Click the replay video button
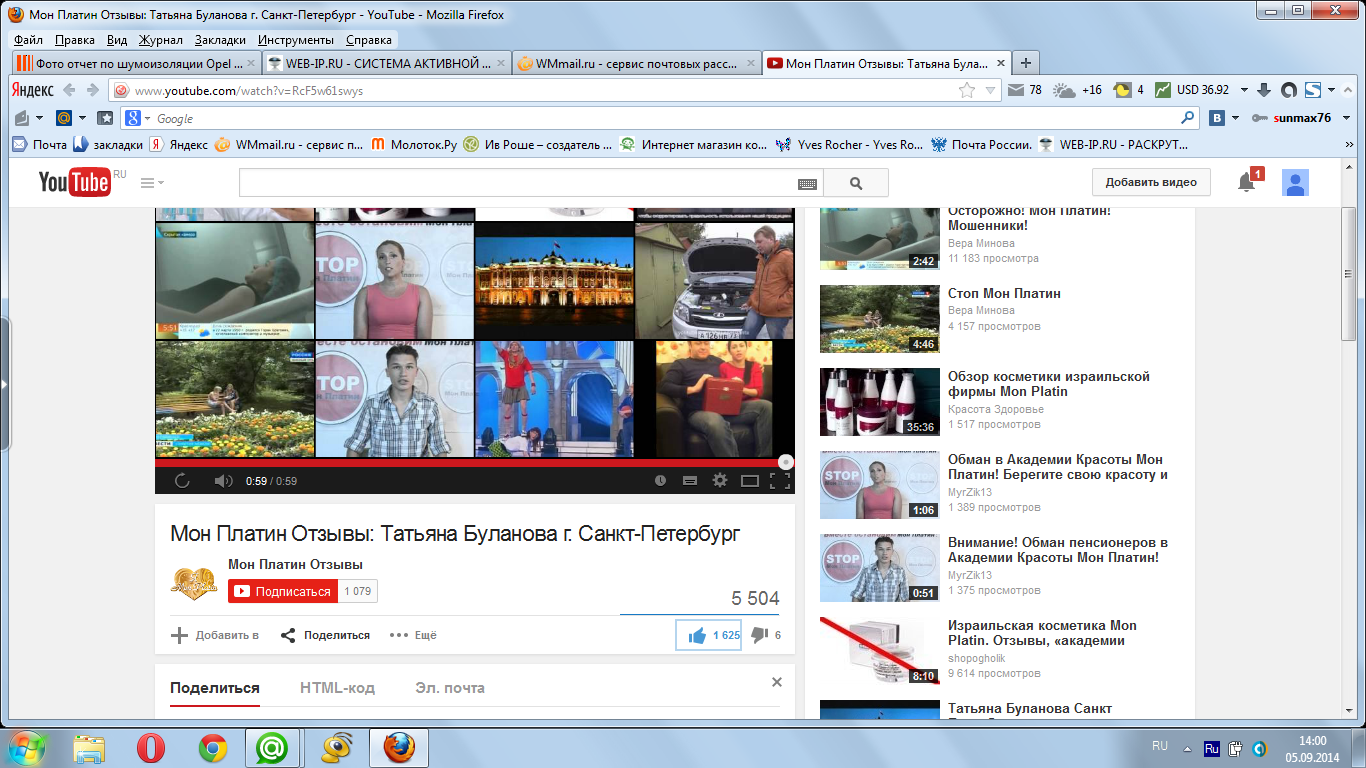Screen dimensions: 1366x768 [x=182, y=481]
